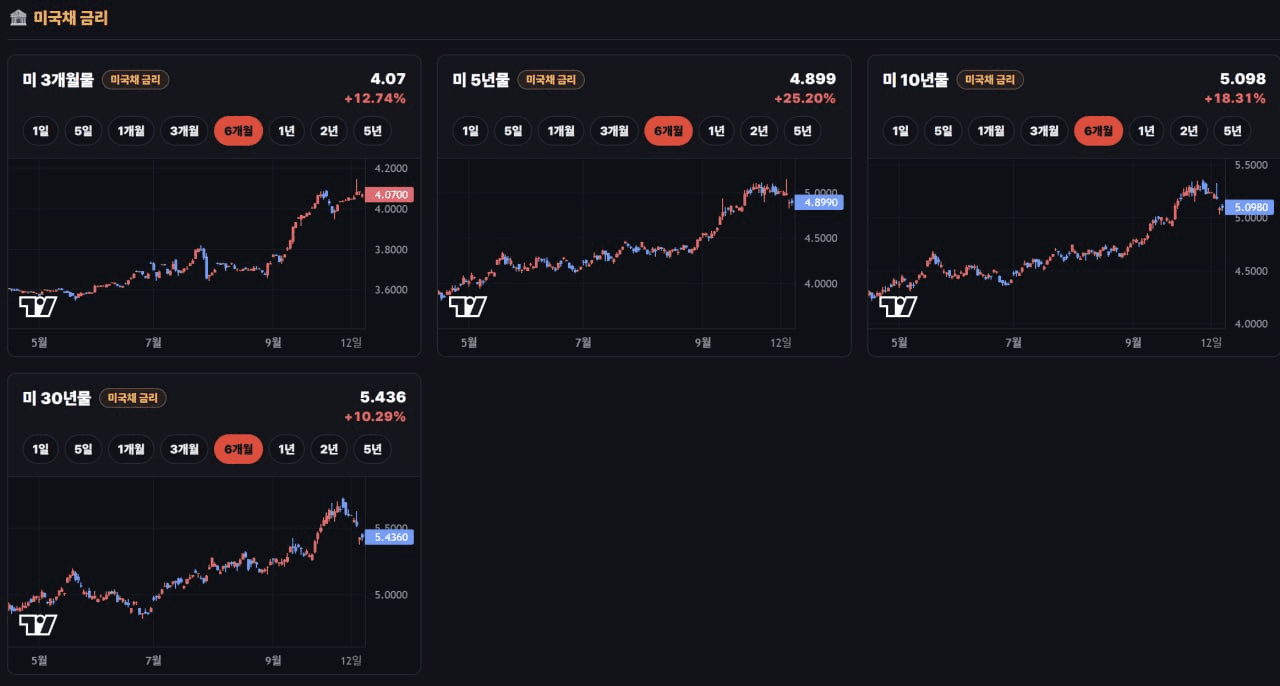
Task: Switch 미 30년물 chart to 5일
Action: click(x=83, y=449)
